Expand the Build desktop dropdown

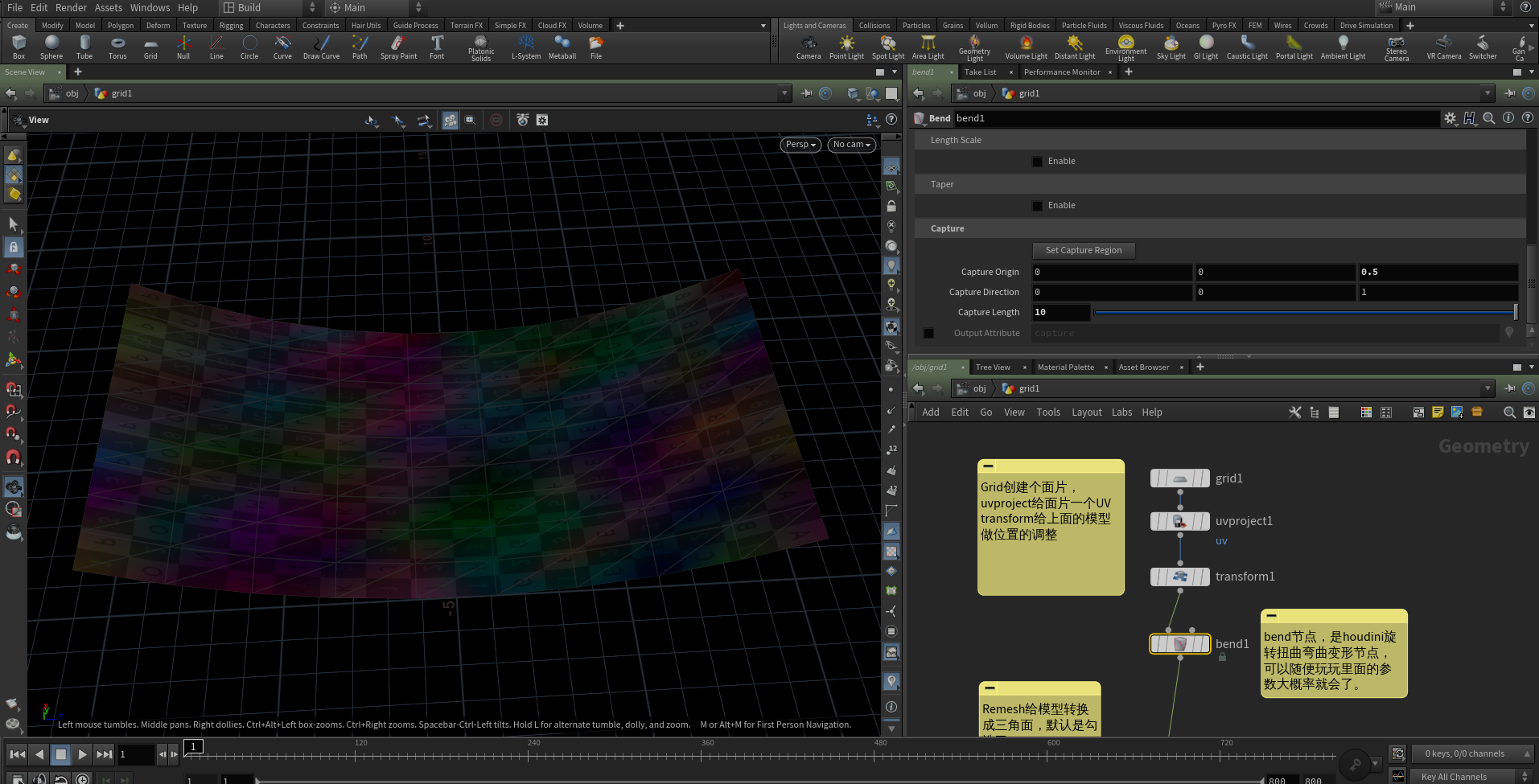[x=270, y=8]
